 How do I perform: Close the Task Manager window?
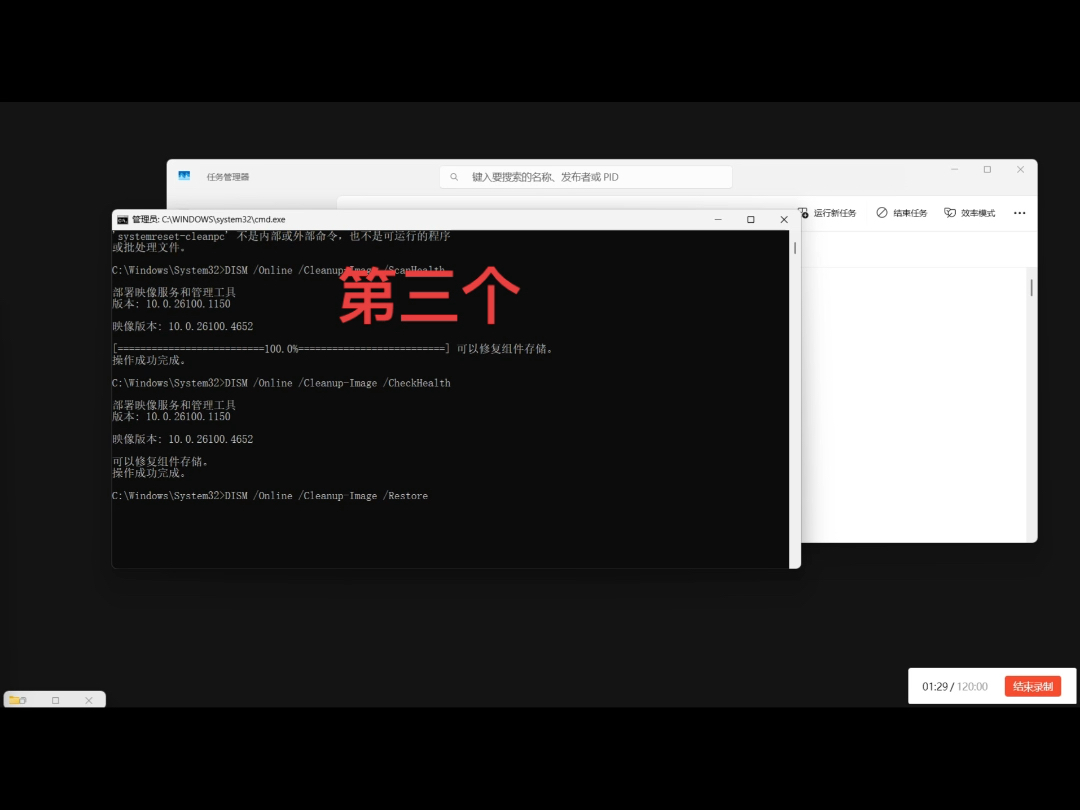coord(1020,169)
